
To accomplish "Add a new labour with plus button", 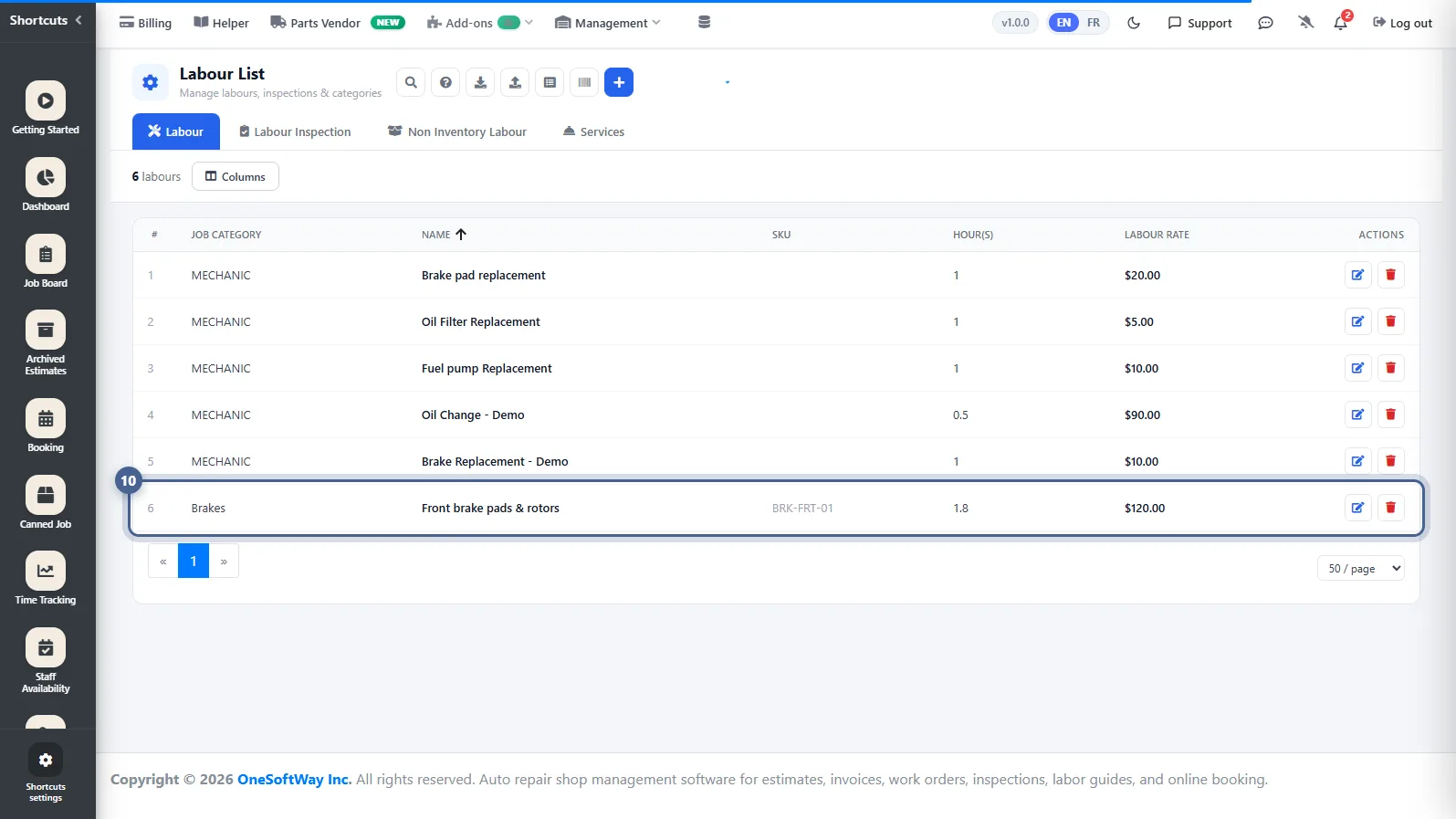I will (x=619, y=82).
